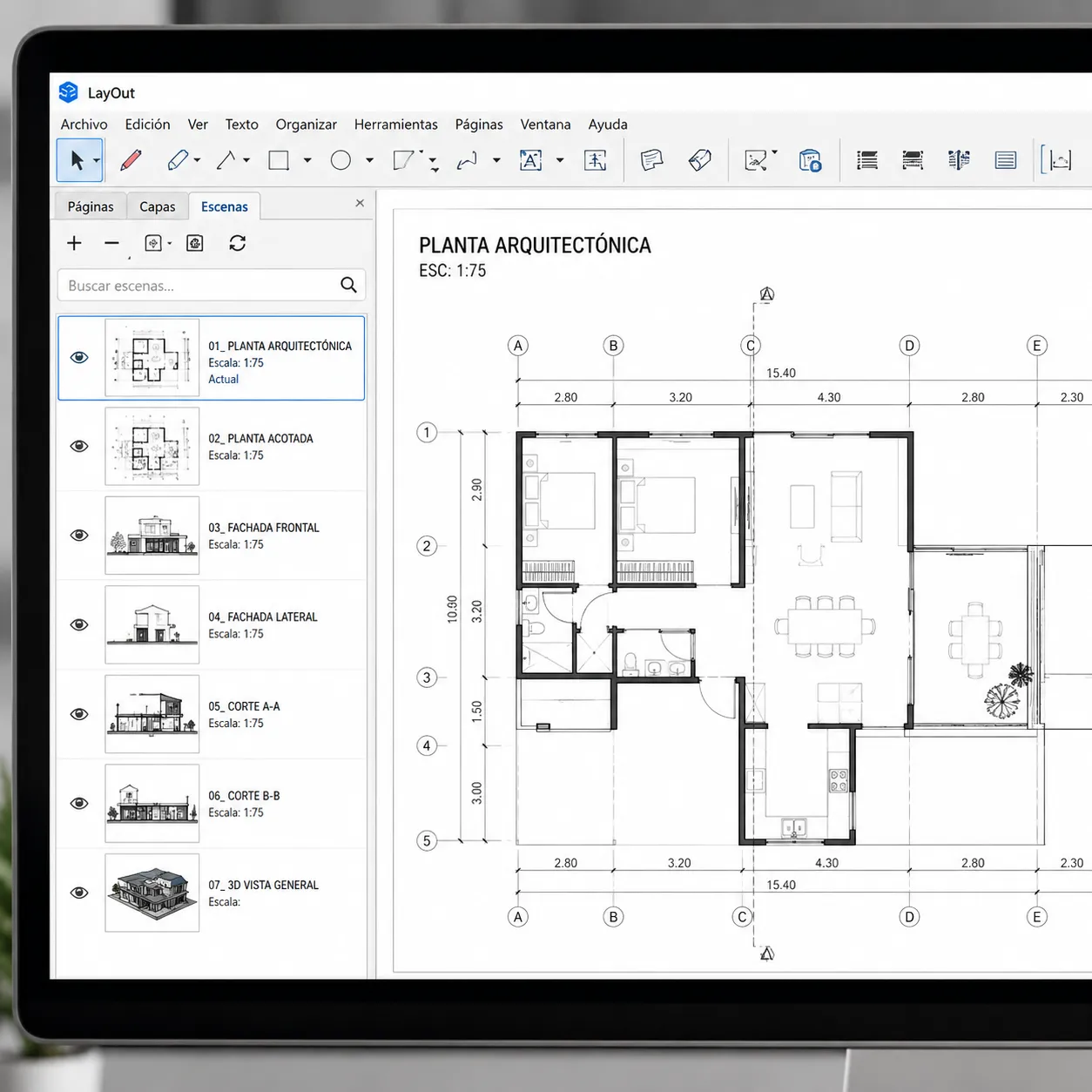
Task: Select the Escenas tab
Action: pos(225,206)
